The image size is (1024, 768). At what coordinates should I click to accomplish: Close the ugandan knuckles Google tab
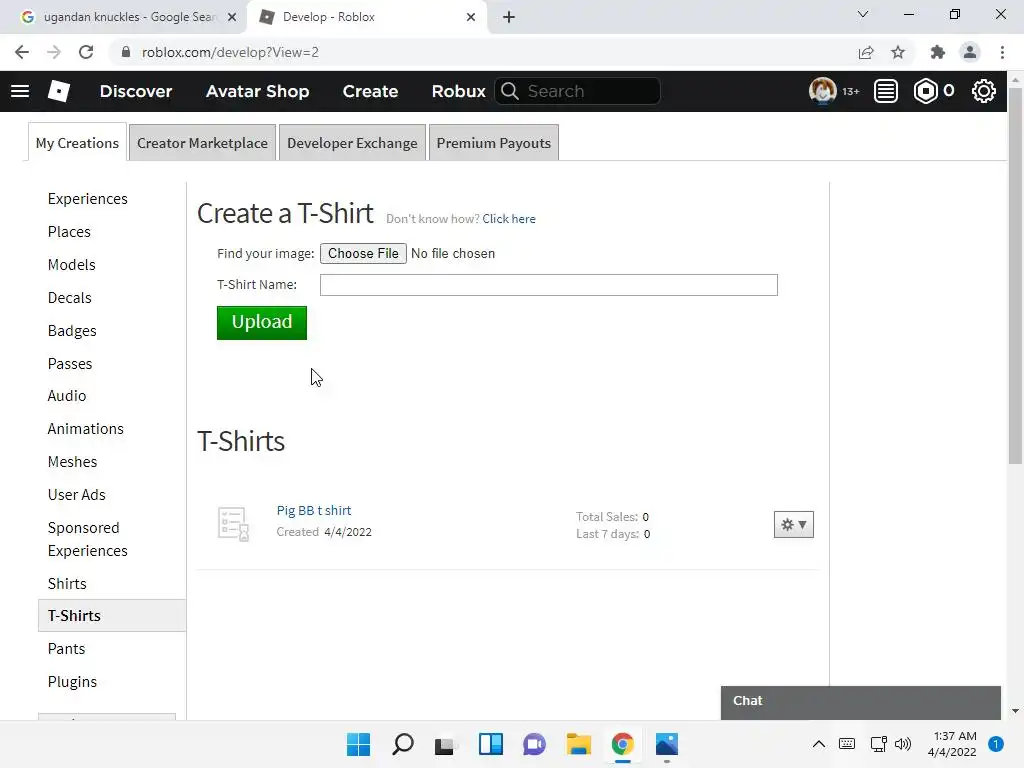[x=232, y=17]
